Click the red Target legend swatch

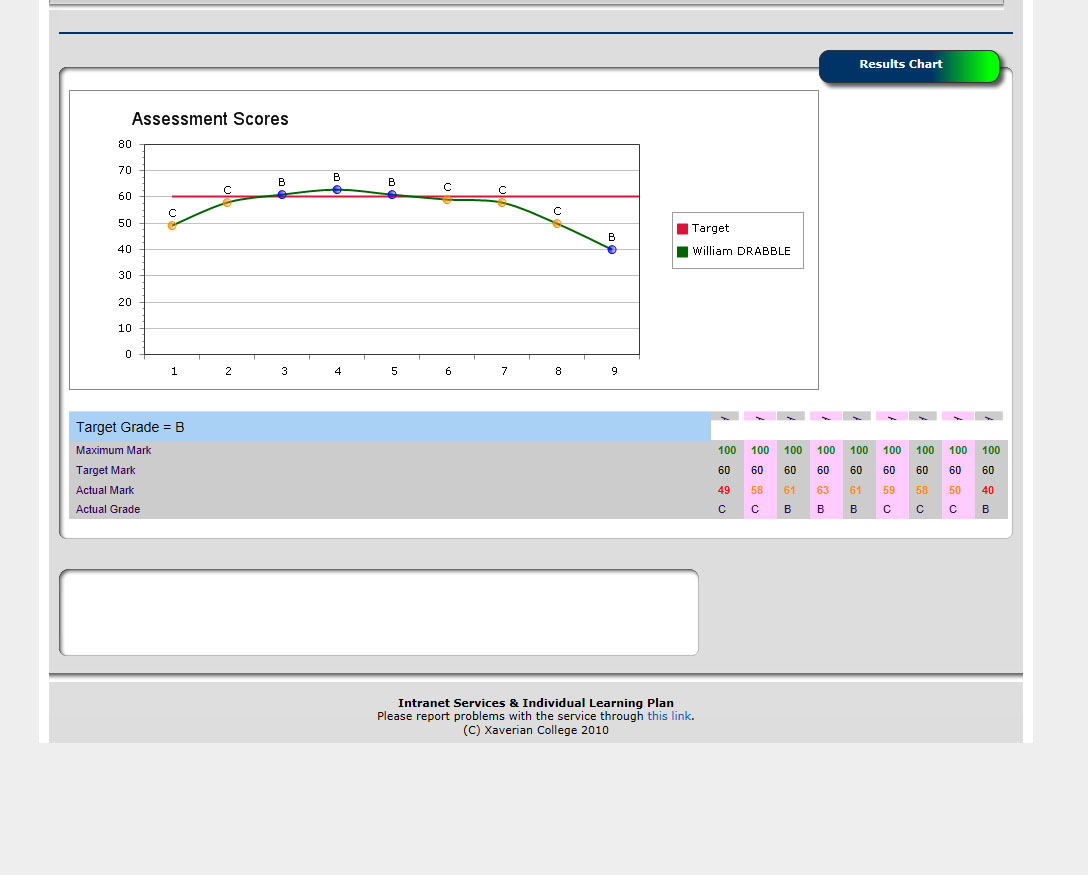point(682,228)
